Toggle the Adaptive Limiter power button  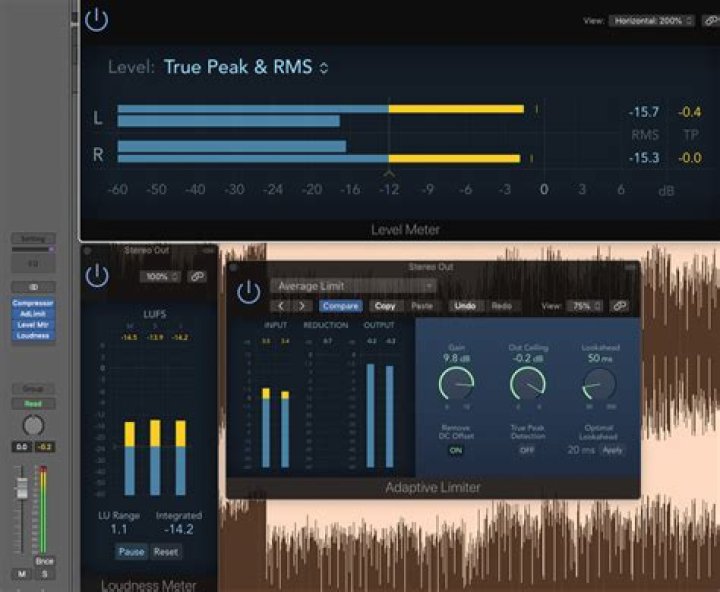click(248, 292)
